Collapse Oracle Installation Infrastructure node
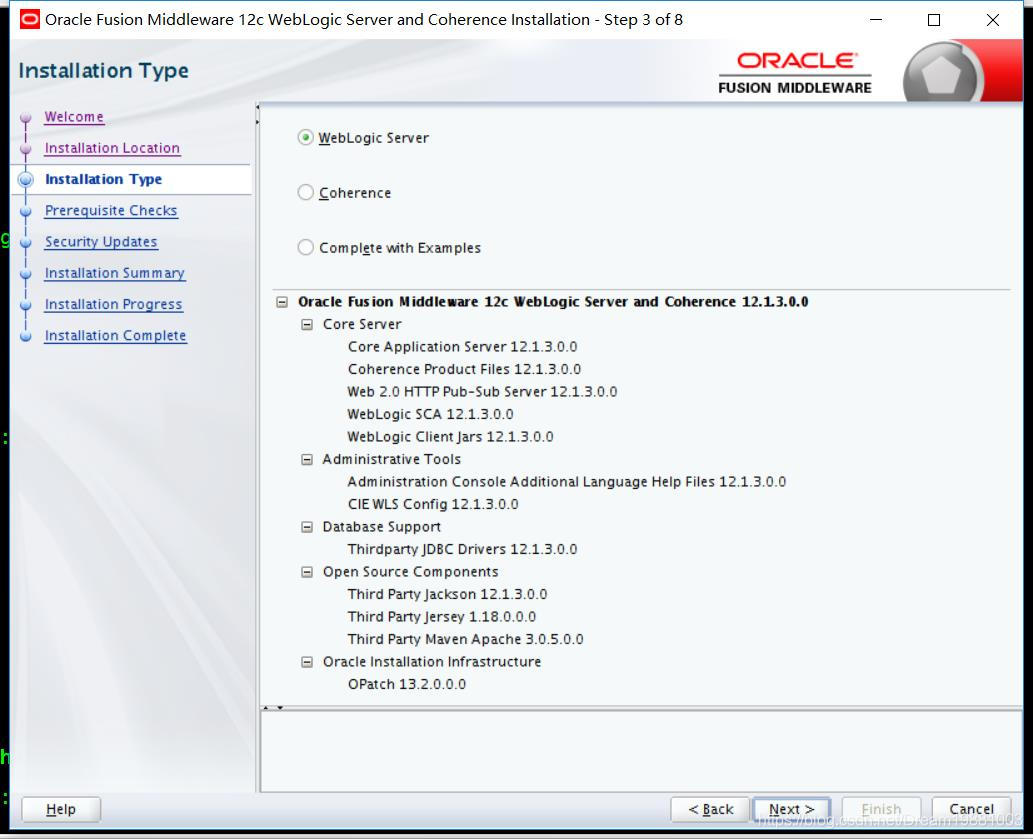1033x839 pixels. point(307,662)
